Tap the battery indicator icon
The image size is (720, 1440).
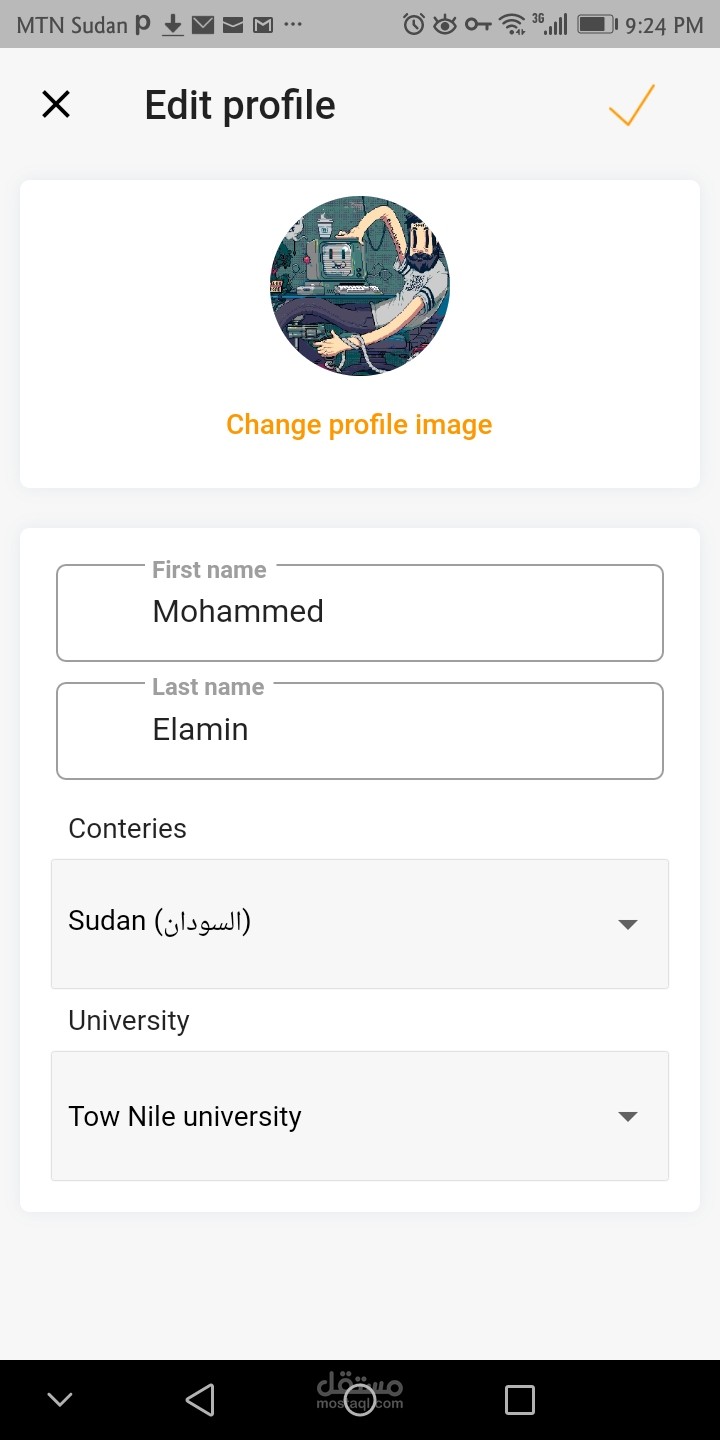(x=596, y=24)
